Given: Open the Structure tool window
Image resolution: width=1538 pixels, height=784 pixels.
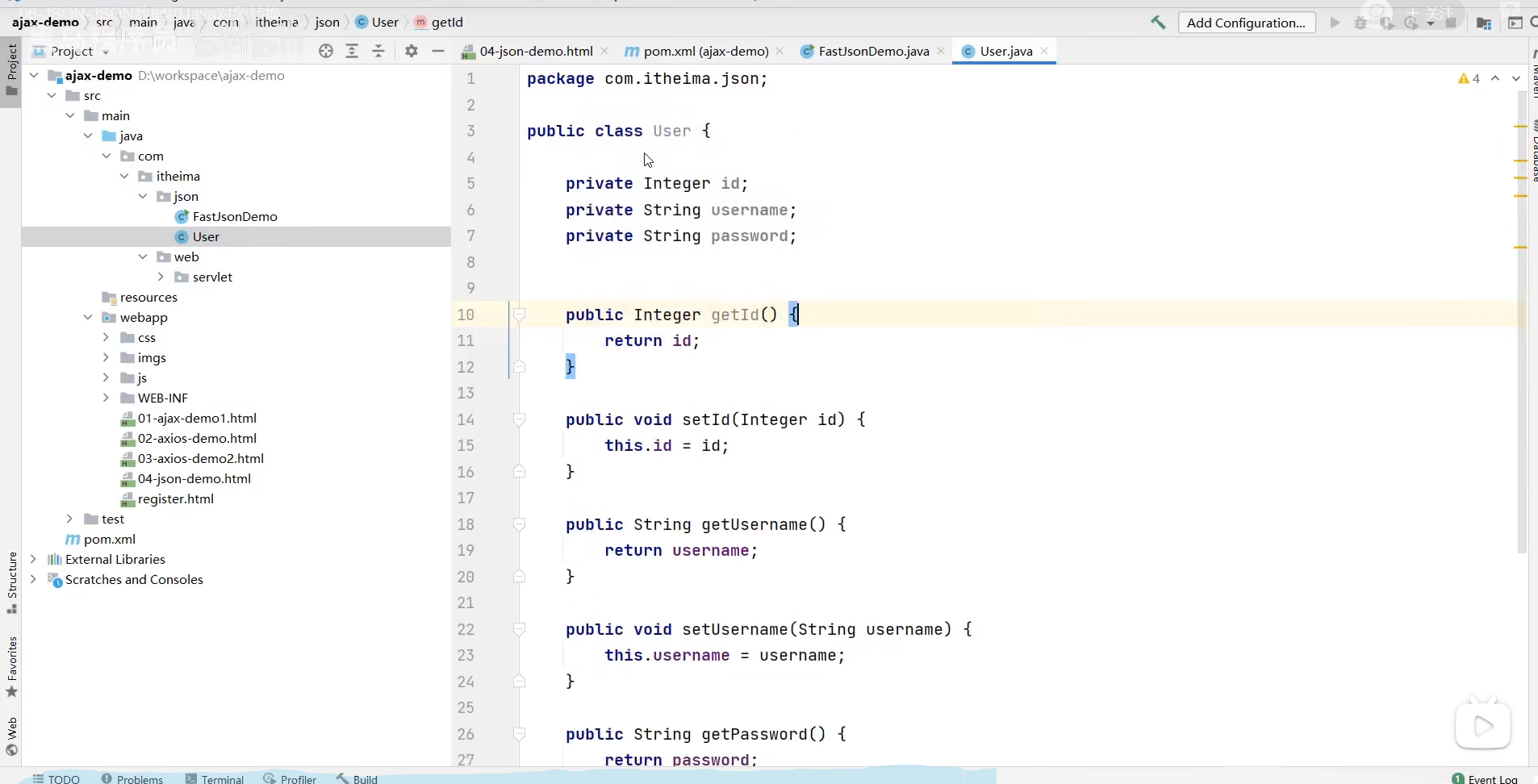Looking at the screenshot, I should click(x=11, y=582).
